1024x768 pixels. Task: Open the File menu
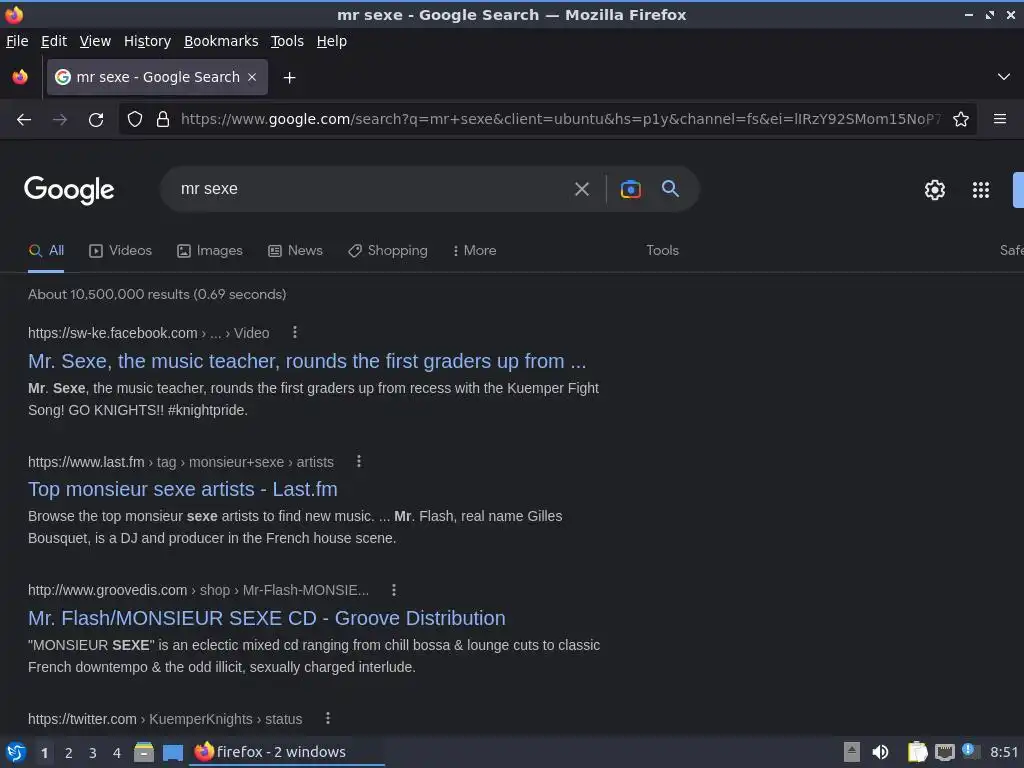(x=17, y=41)
